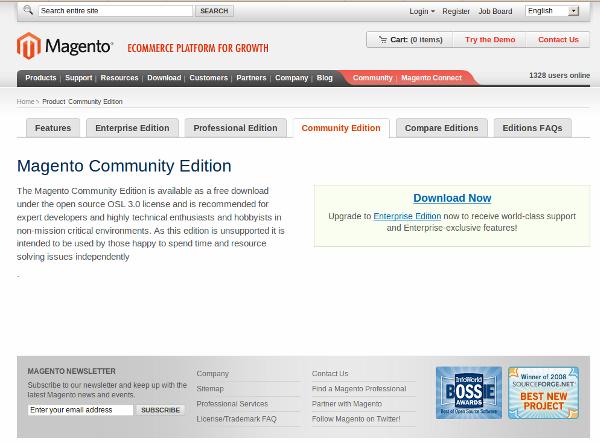
Task: Click the shopping cart icon
Action: click(383, 39)
